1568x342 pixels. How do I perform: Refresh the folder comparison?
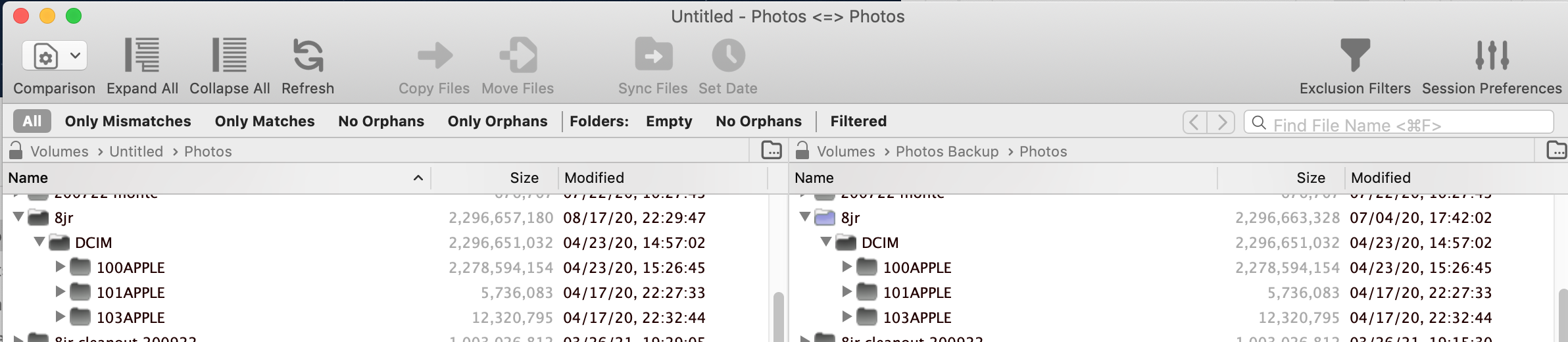tap(308, 55)
